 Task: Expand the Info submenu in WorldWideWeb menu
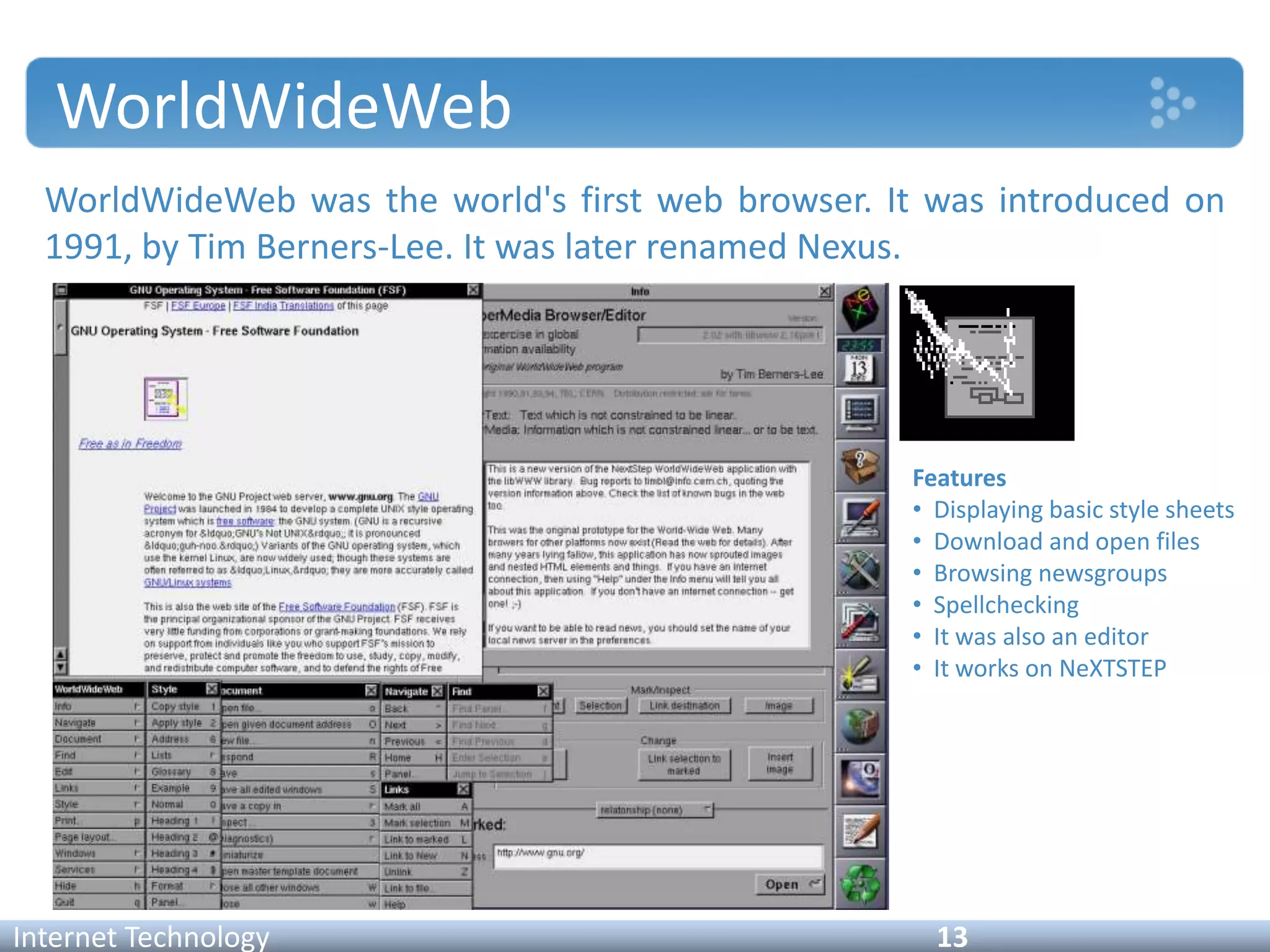[x=98, y=707]
